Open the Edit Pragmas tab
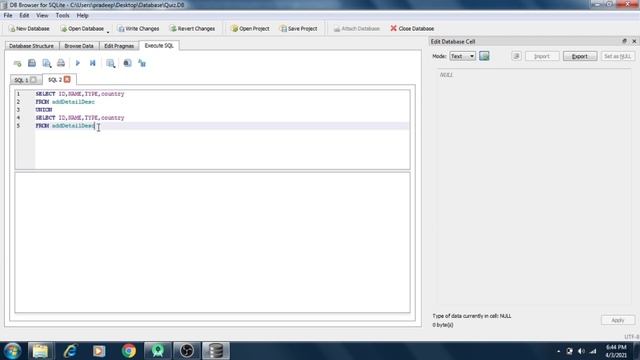 (x=119, y=46)
